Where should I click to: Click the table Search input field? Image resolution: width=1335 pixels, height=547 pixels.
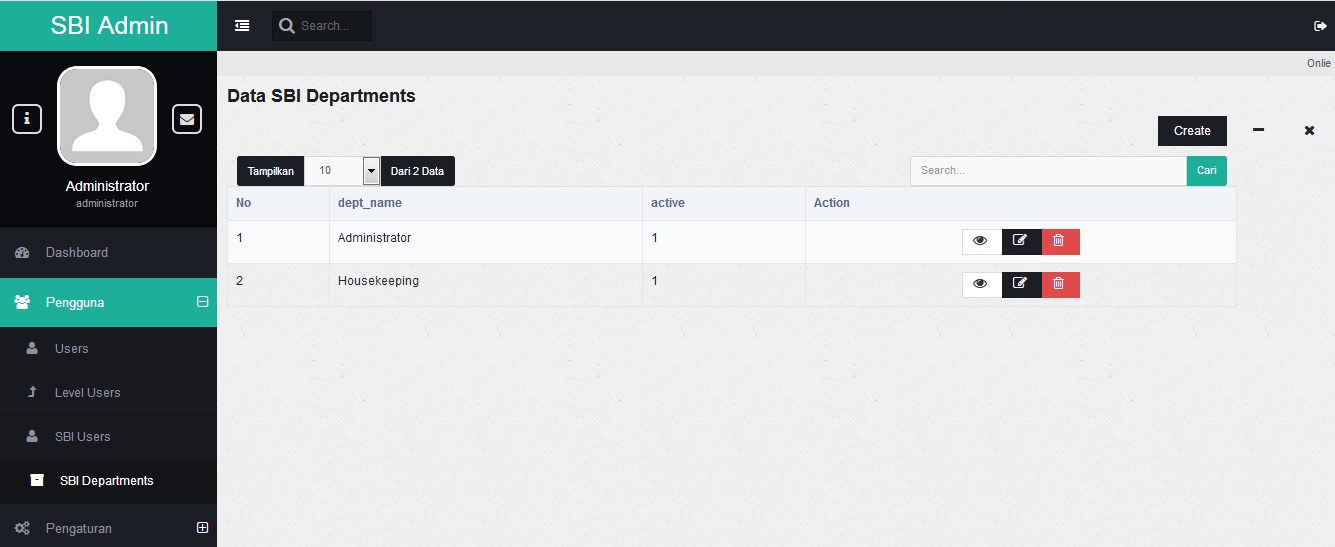click(x=1048, y=171)
